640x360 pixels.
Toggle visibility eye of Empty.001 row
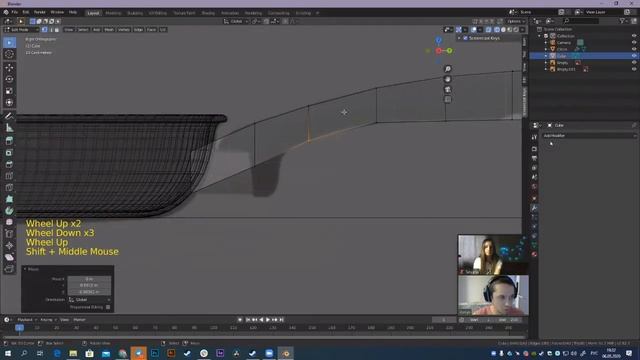pos(634,69)
